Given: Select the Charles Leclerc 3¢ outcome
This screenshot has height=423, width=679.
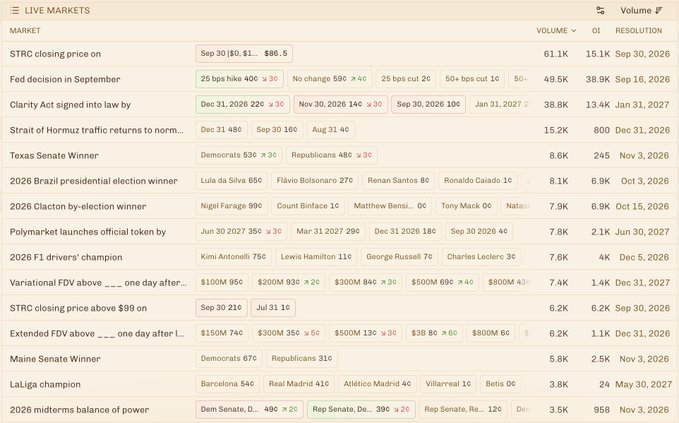Looking at the screenshot, I should (x=482, y=257).
